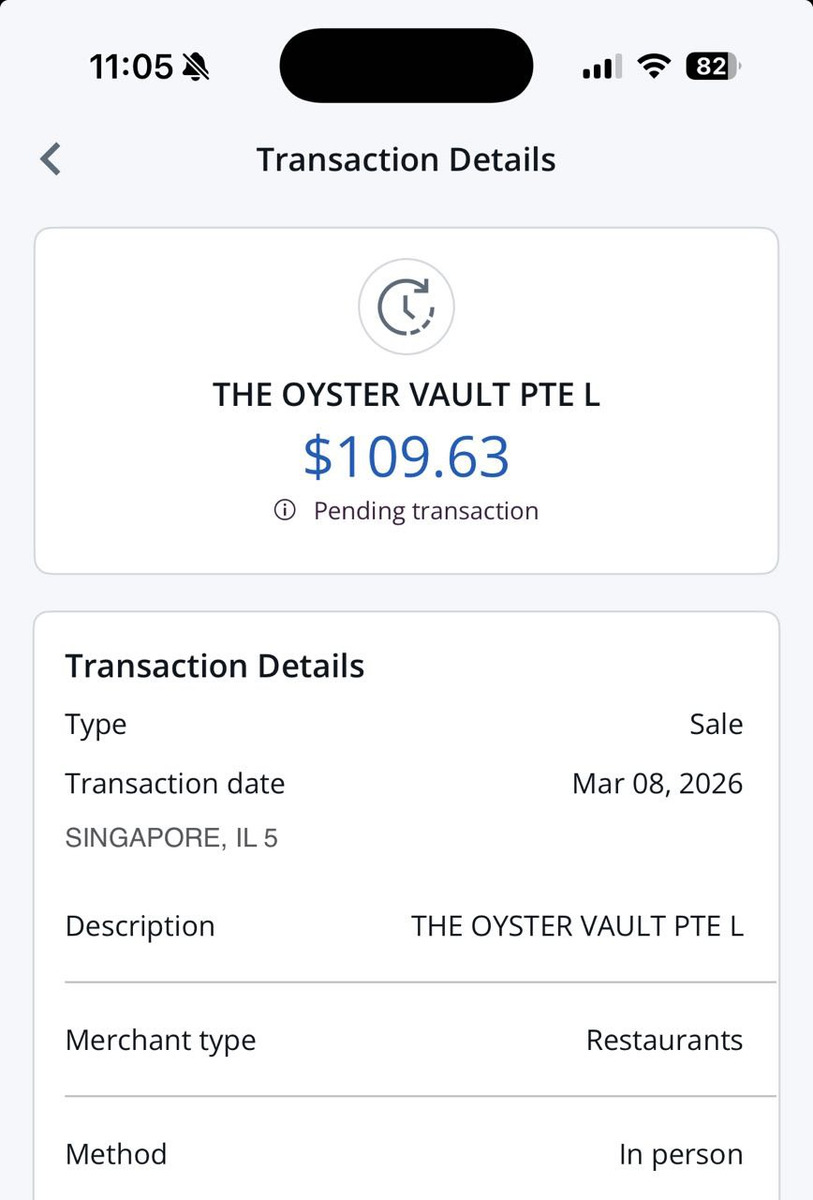This screenshot has width=813, height=1200.
Task: Tap the Wi-Fi status icon
Action: coord(655,67)
